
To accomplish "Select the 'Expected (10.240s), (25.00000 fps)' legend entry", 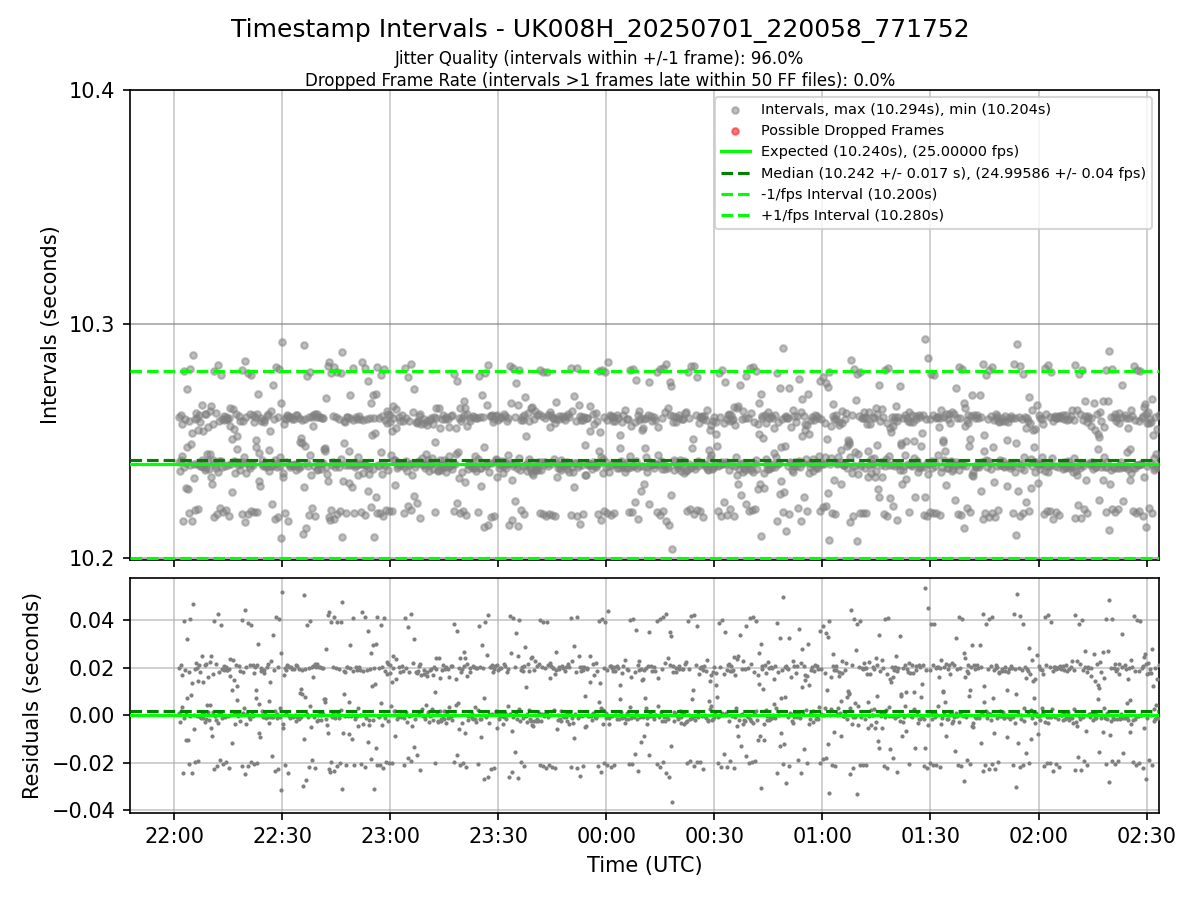I will tap(890, 151).
